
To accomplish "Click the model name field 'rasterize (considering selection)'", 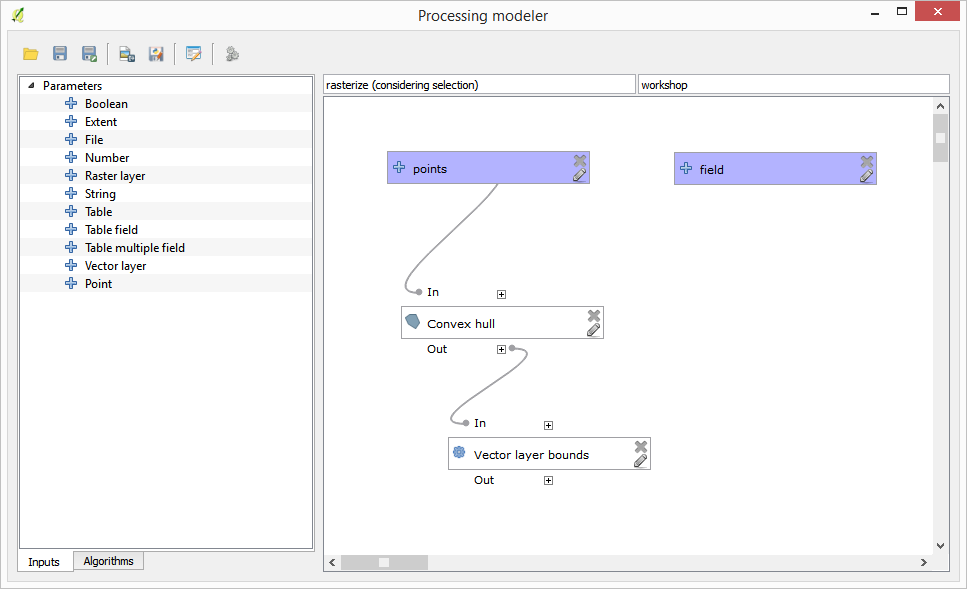I will [479, 85].
